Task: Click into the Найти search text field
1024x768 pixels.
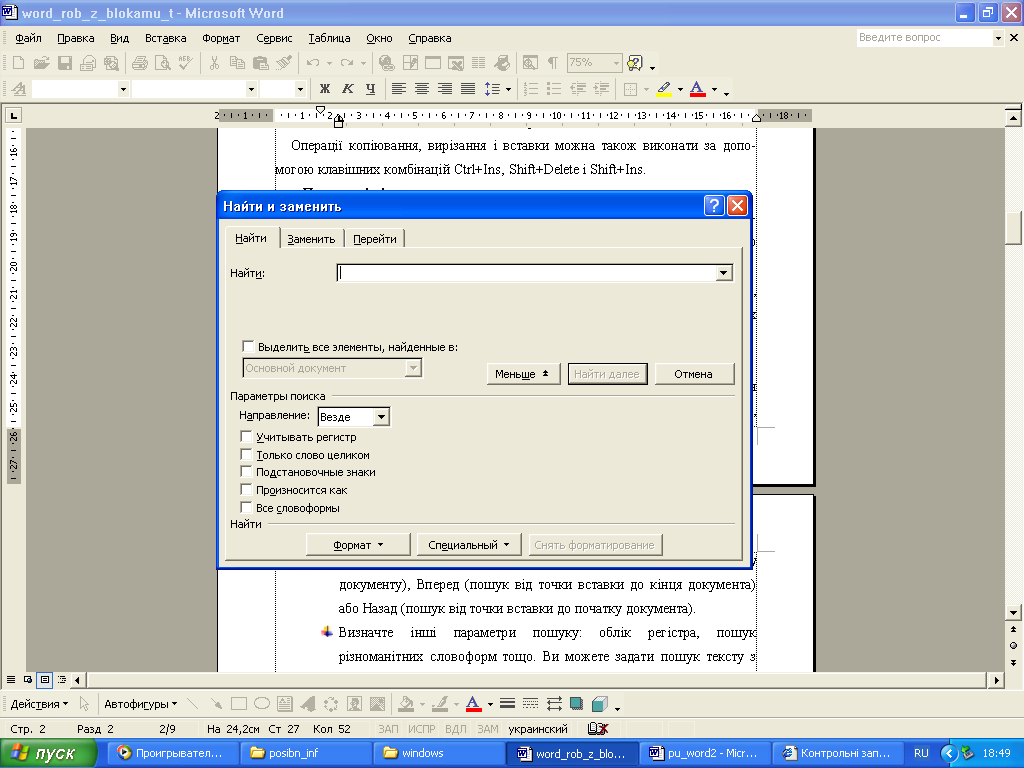Action: [x=527, y=273]
